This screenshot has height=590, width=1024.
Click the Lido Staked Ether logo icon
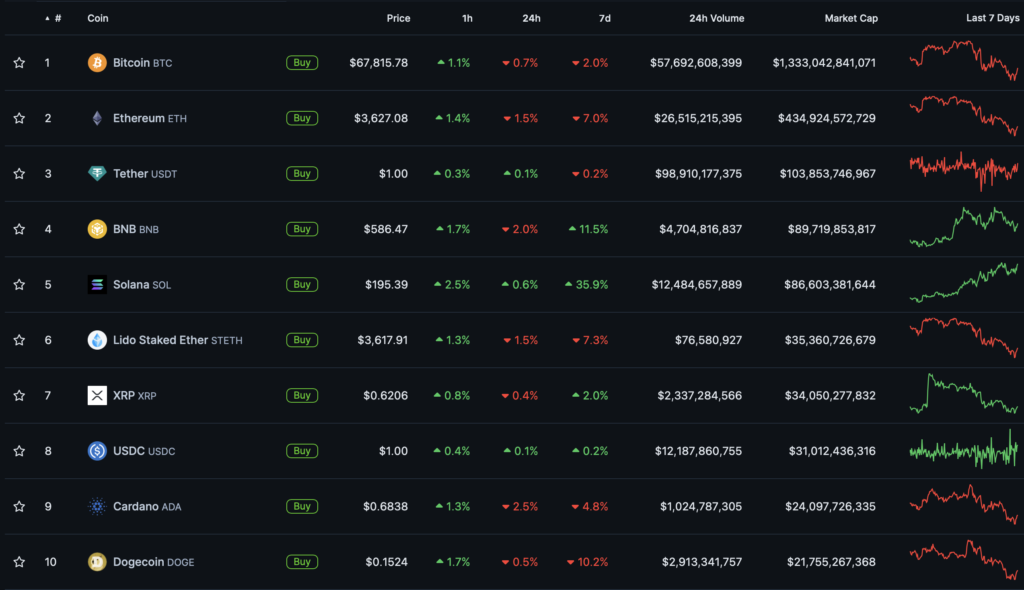point(97,340)
